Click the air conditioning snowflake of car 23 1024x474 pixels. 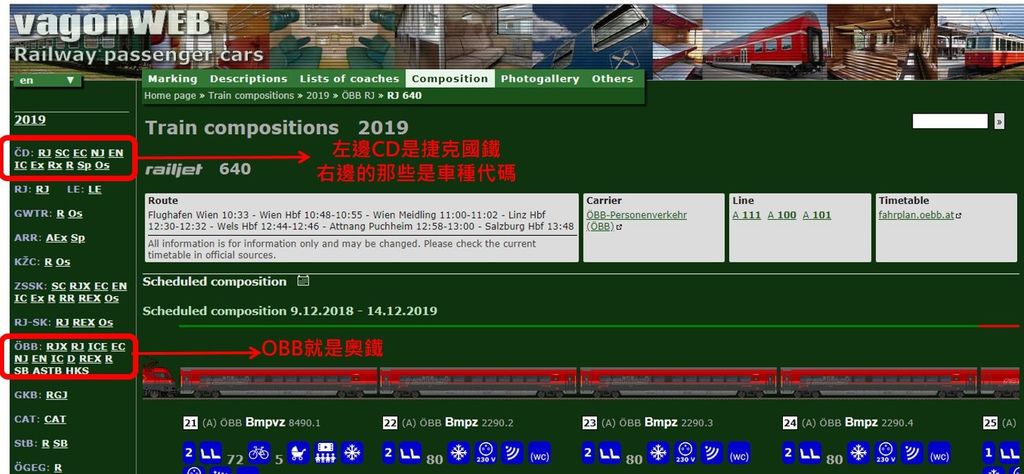[x=658, y=452]
